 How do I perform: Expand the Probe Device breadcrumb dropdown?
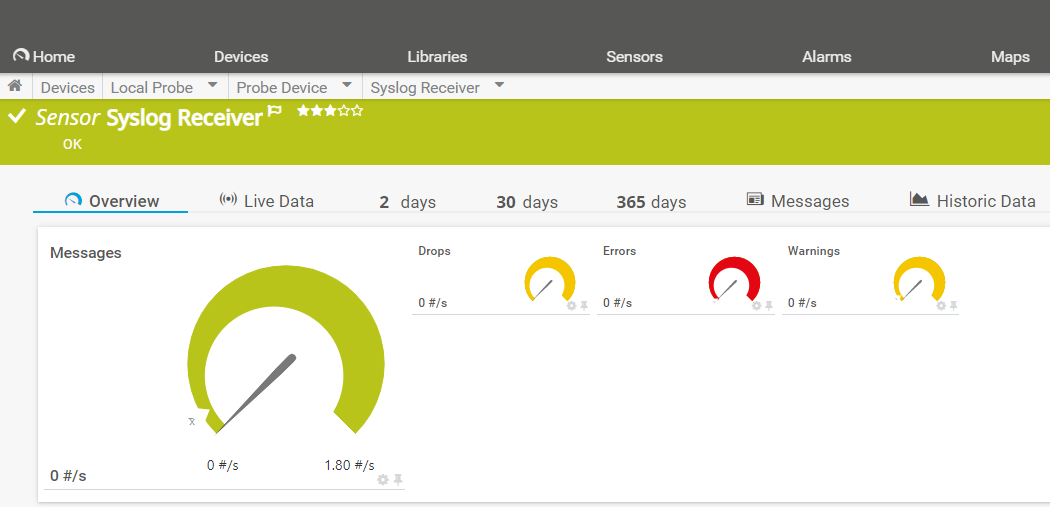(x=346, y=86)
